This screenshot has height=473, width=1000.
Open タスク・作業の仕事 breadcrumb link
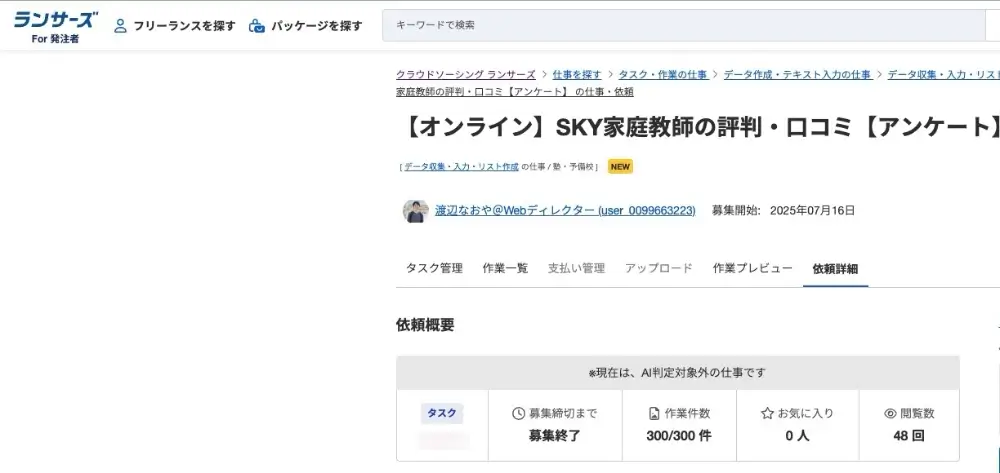click(663, 75)
